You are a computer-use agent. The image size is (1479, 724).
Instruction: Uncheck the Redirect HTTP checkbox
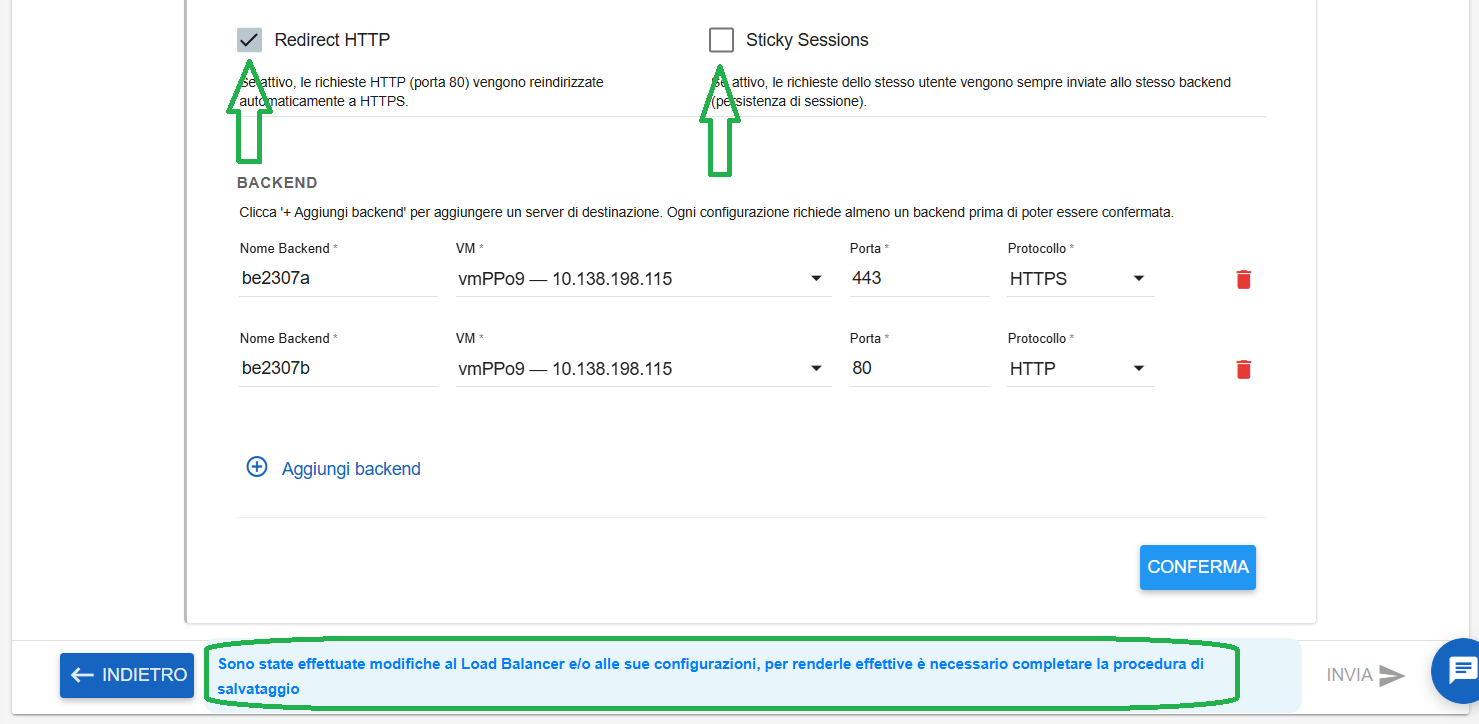249,40
